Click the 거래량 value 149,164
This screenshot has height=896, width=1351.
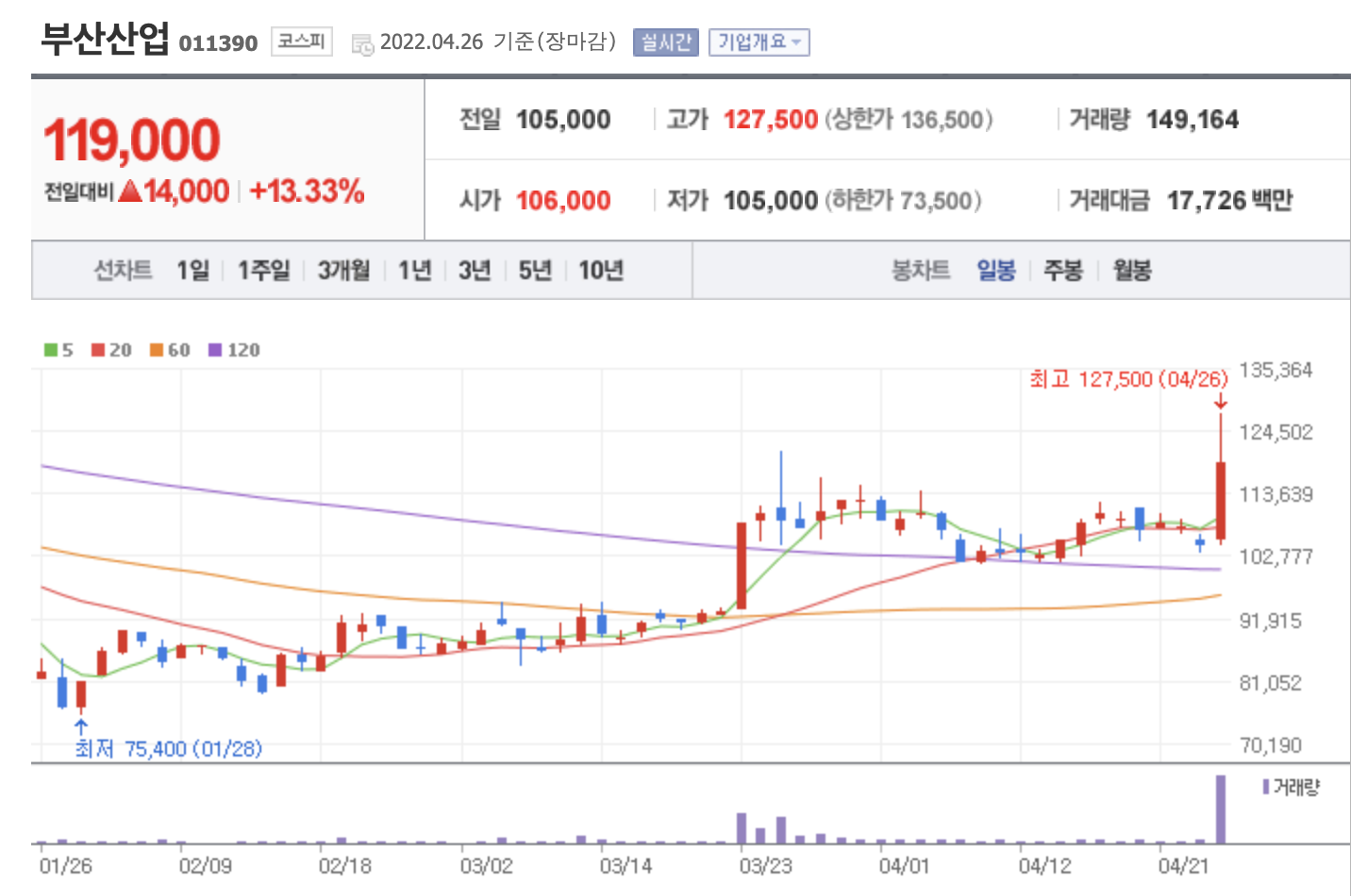pyautogui.click(x=1193, y=120)
